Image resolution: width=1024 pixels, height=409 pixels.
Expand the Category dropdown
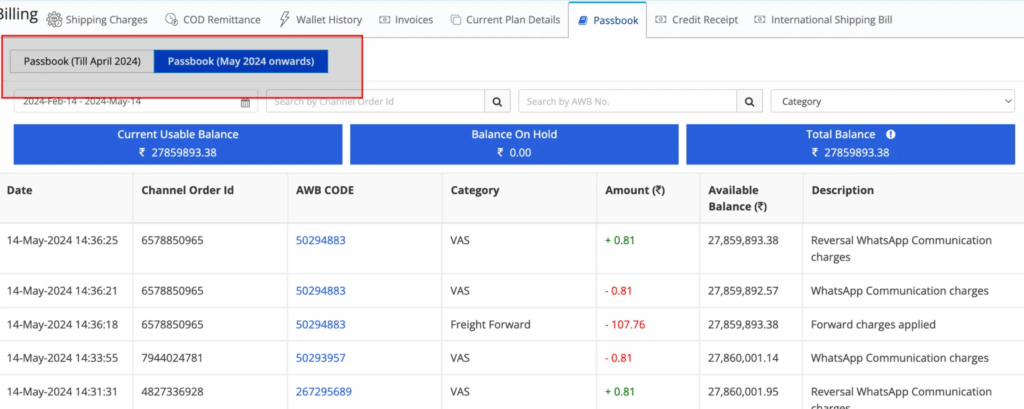[892, 101]
